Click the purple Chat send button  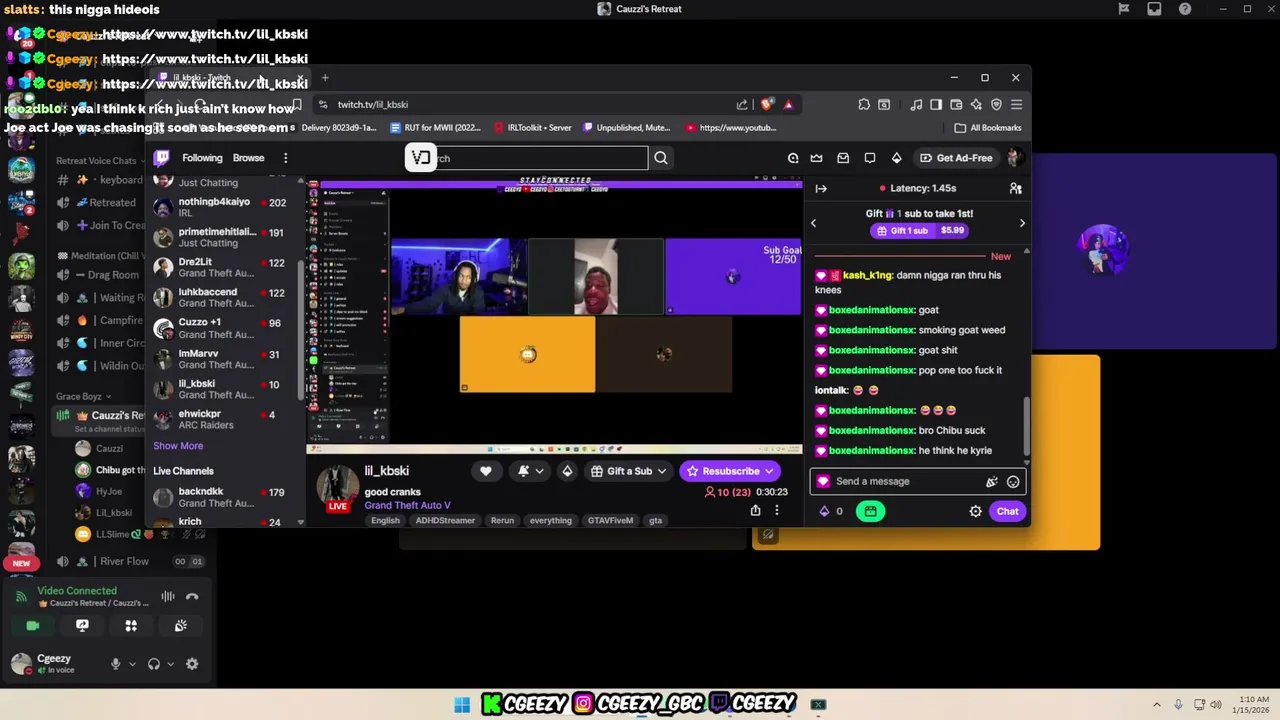1007,511
